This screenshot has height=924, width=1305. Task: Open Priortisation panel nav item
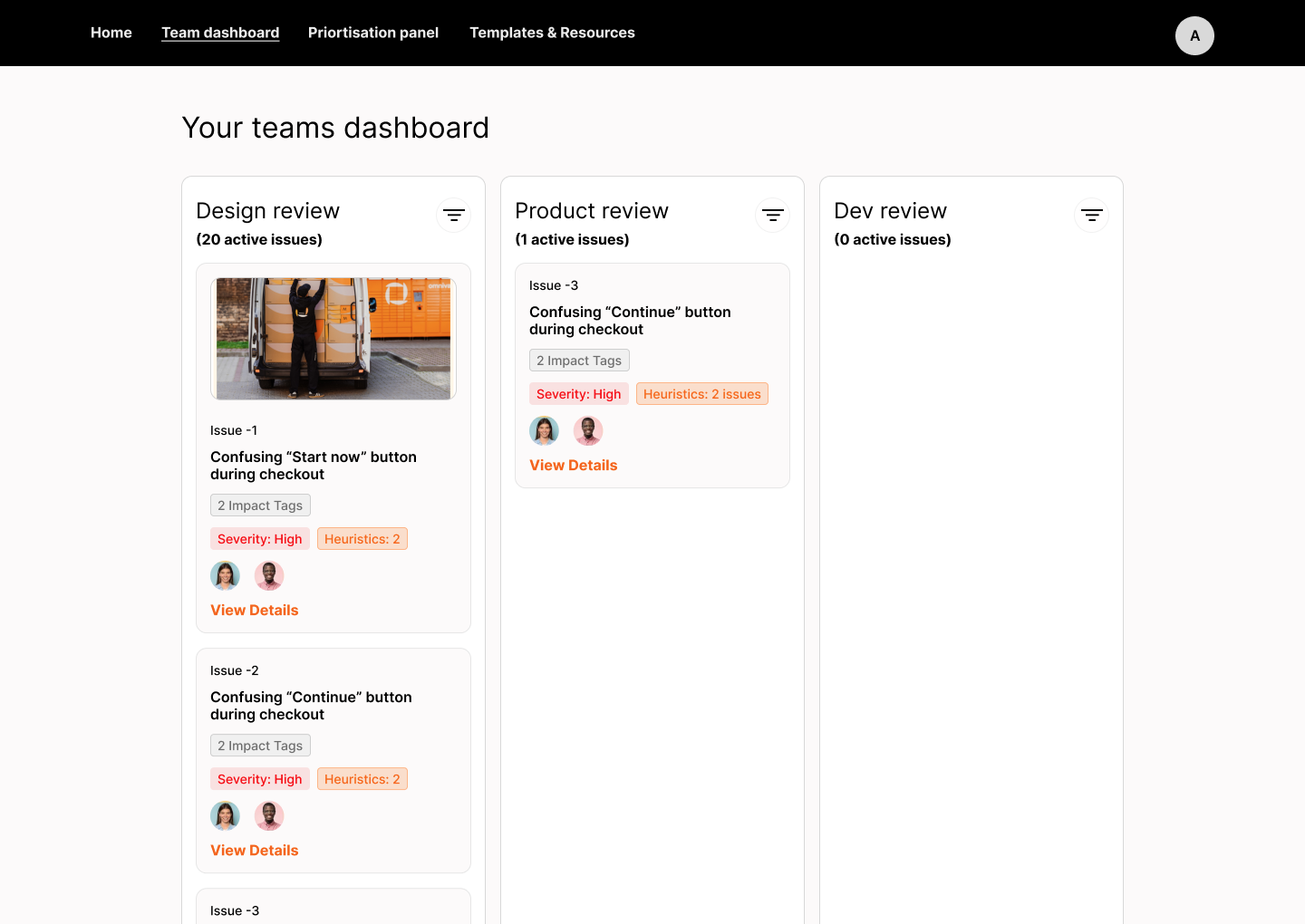373,33
